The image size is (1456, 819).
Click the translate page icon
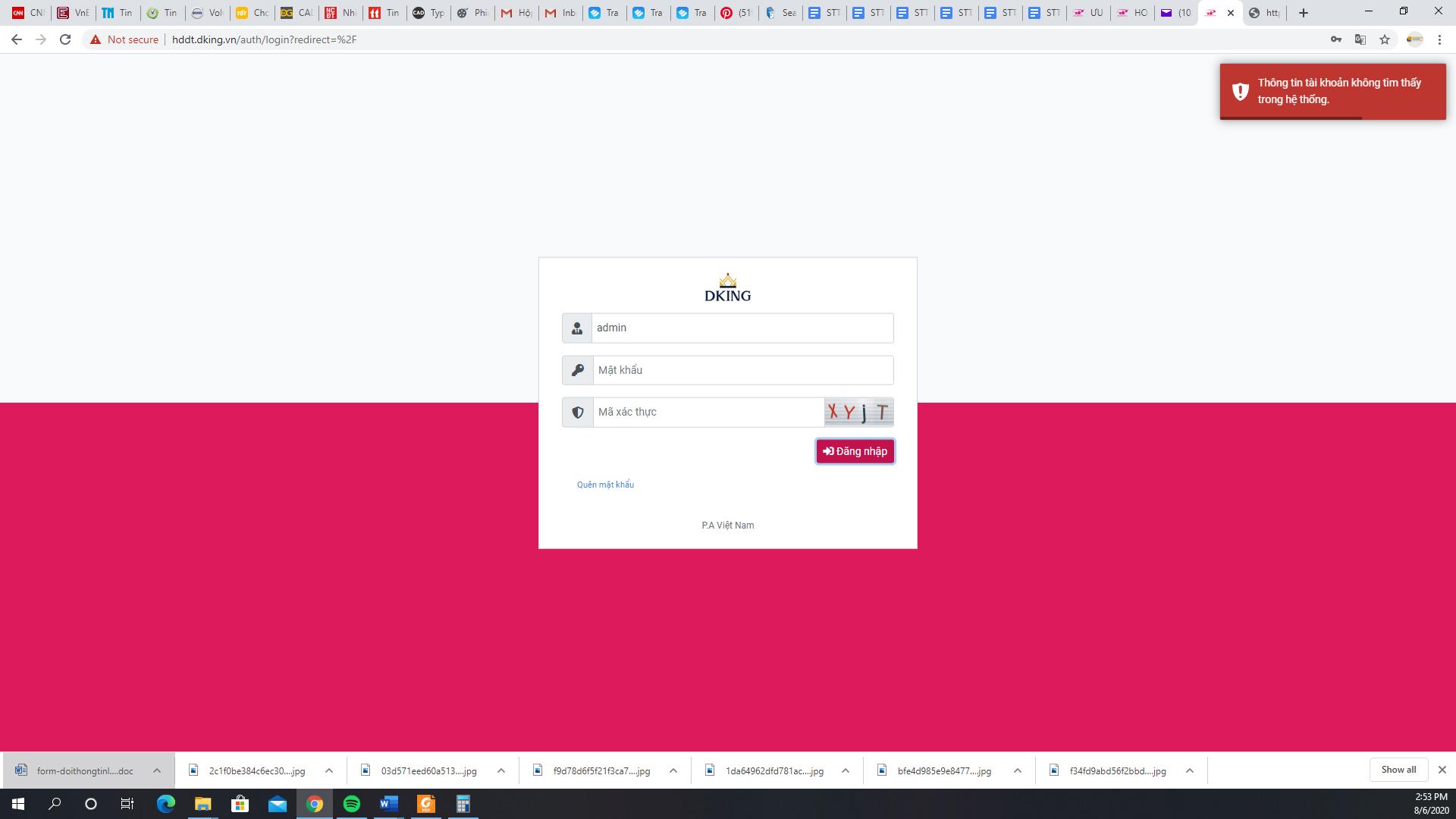[1360, 39]
